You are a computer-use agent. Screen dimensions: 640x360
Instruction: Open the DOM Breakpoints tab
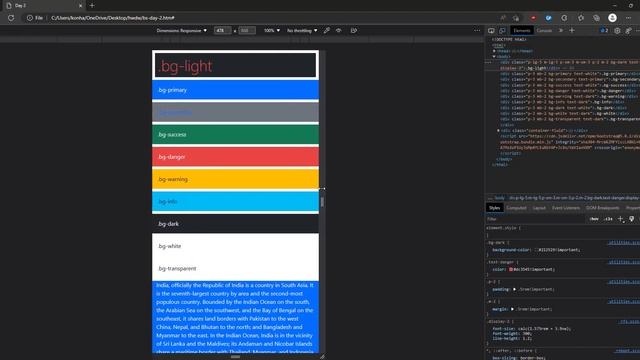click(x=602, y=208)
